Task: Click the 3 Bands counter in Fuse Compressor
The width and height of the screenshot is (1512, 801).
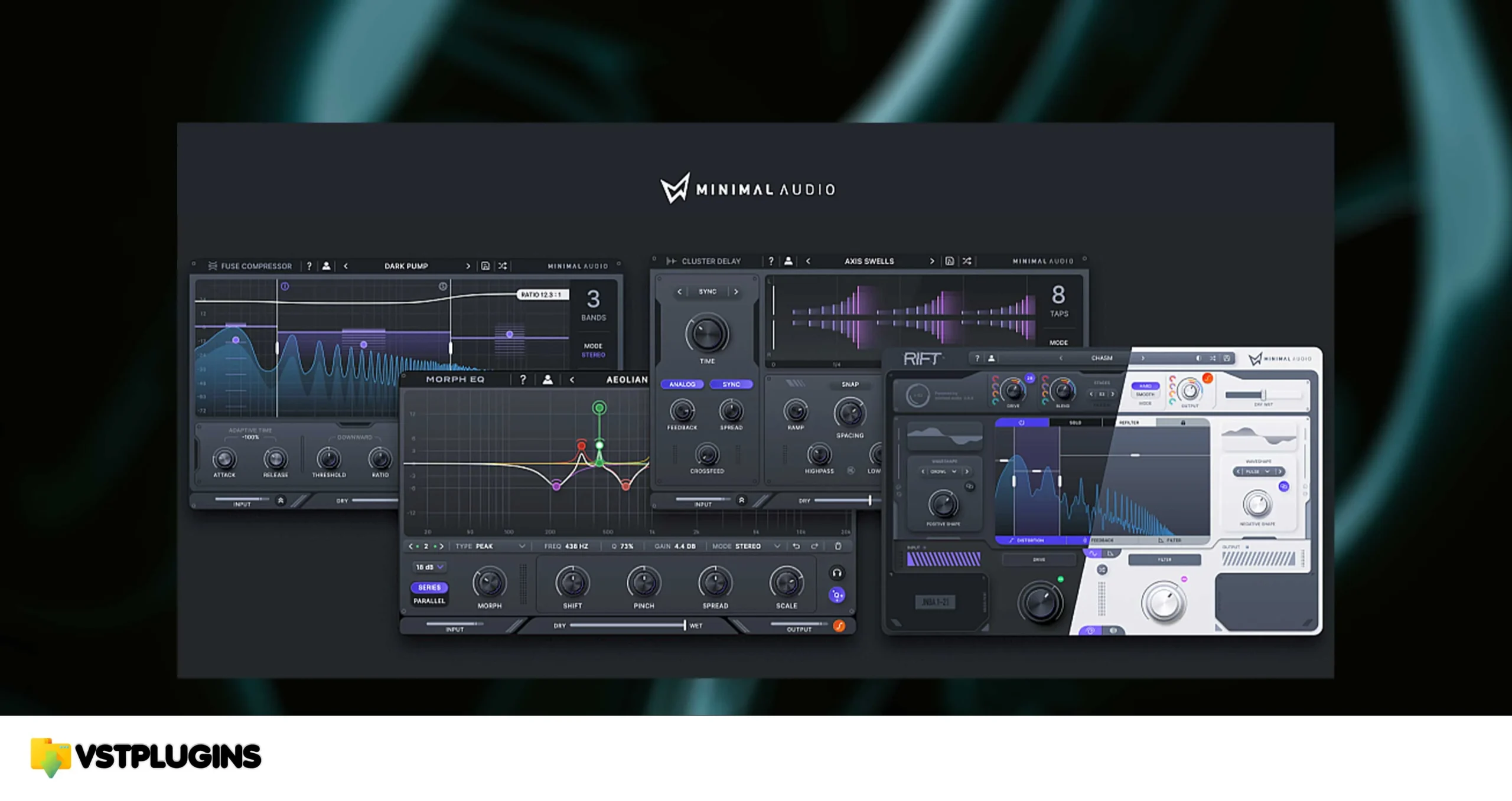Action: [x=594, y=305]
